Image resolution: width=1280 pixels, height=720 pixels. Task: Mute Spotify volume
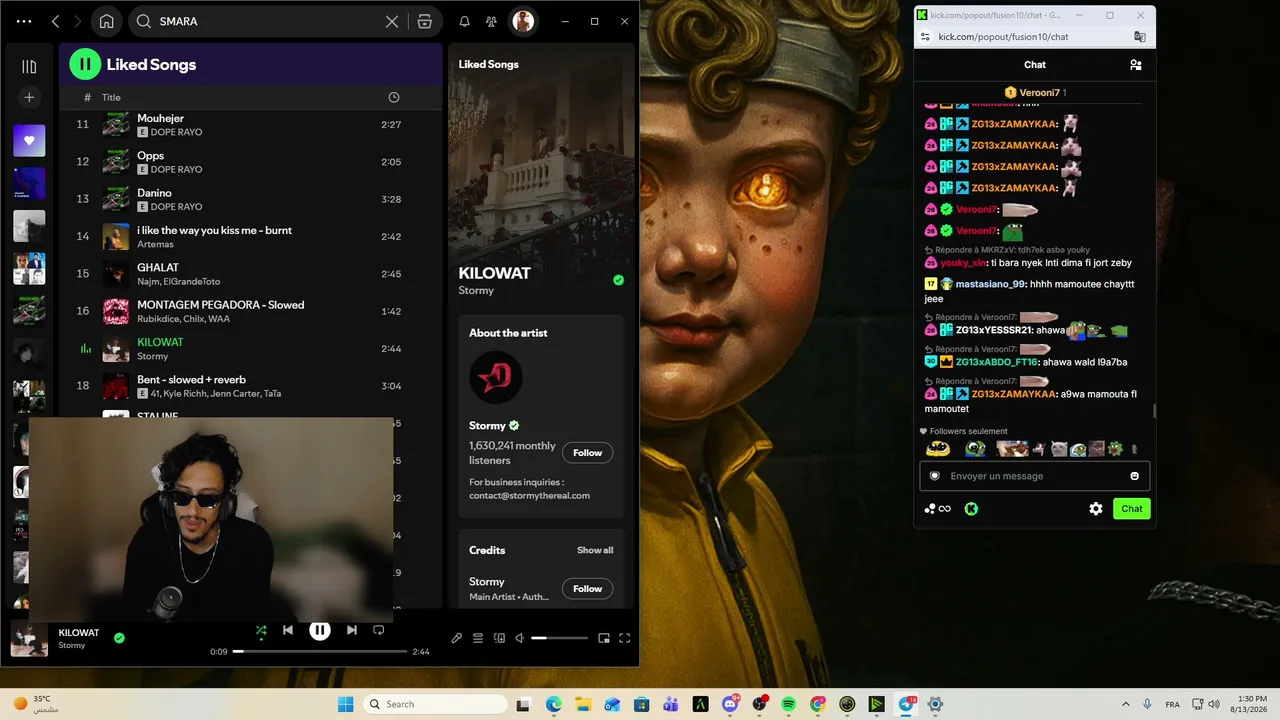[x=519, y=638]
